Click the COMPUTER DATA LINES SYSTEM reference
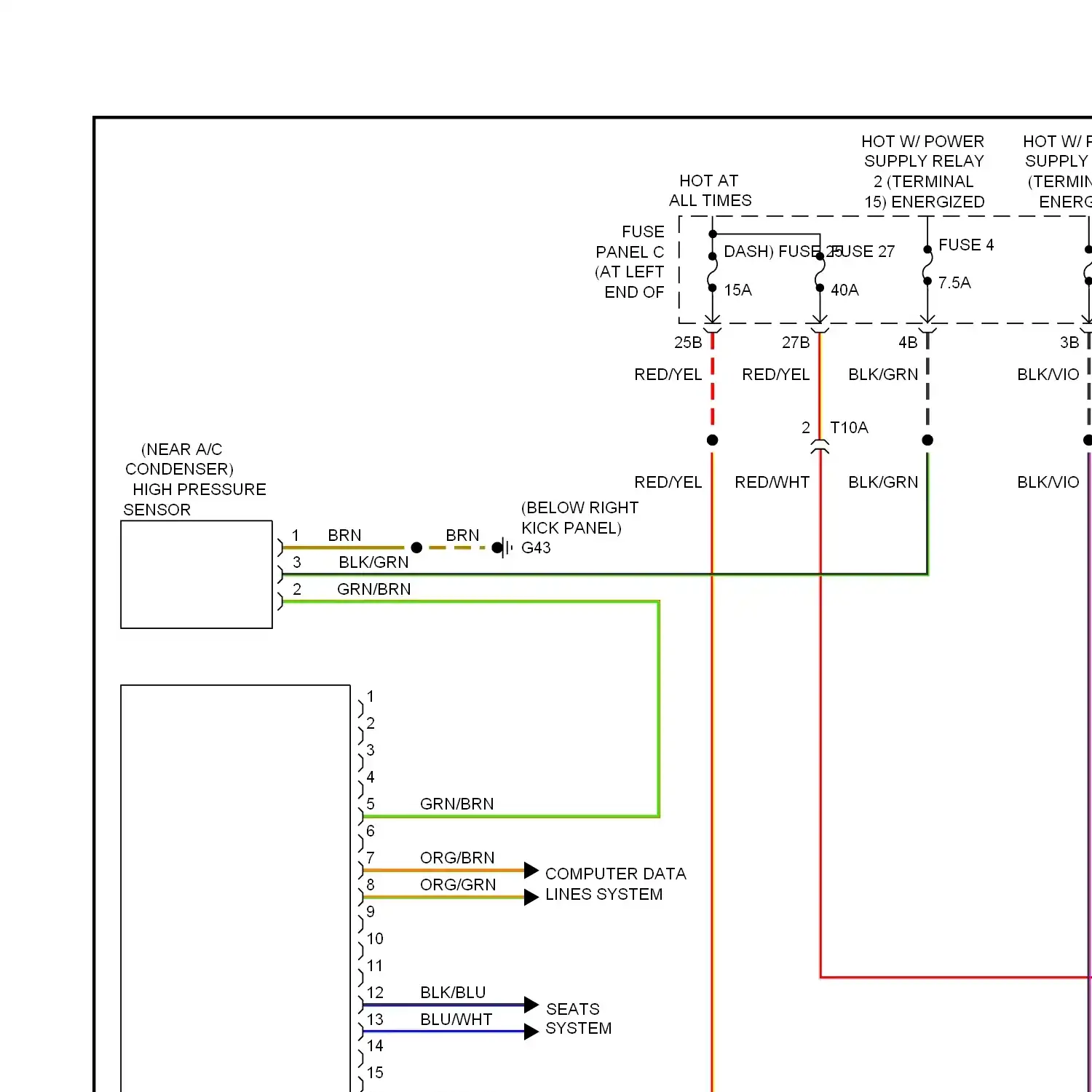 616,884
